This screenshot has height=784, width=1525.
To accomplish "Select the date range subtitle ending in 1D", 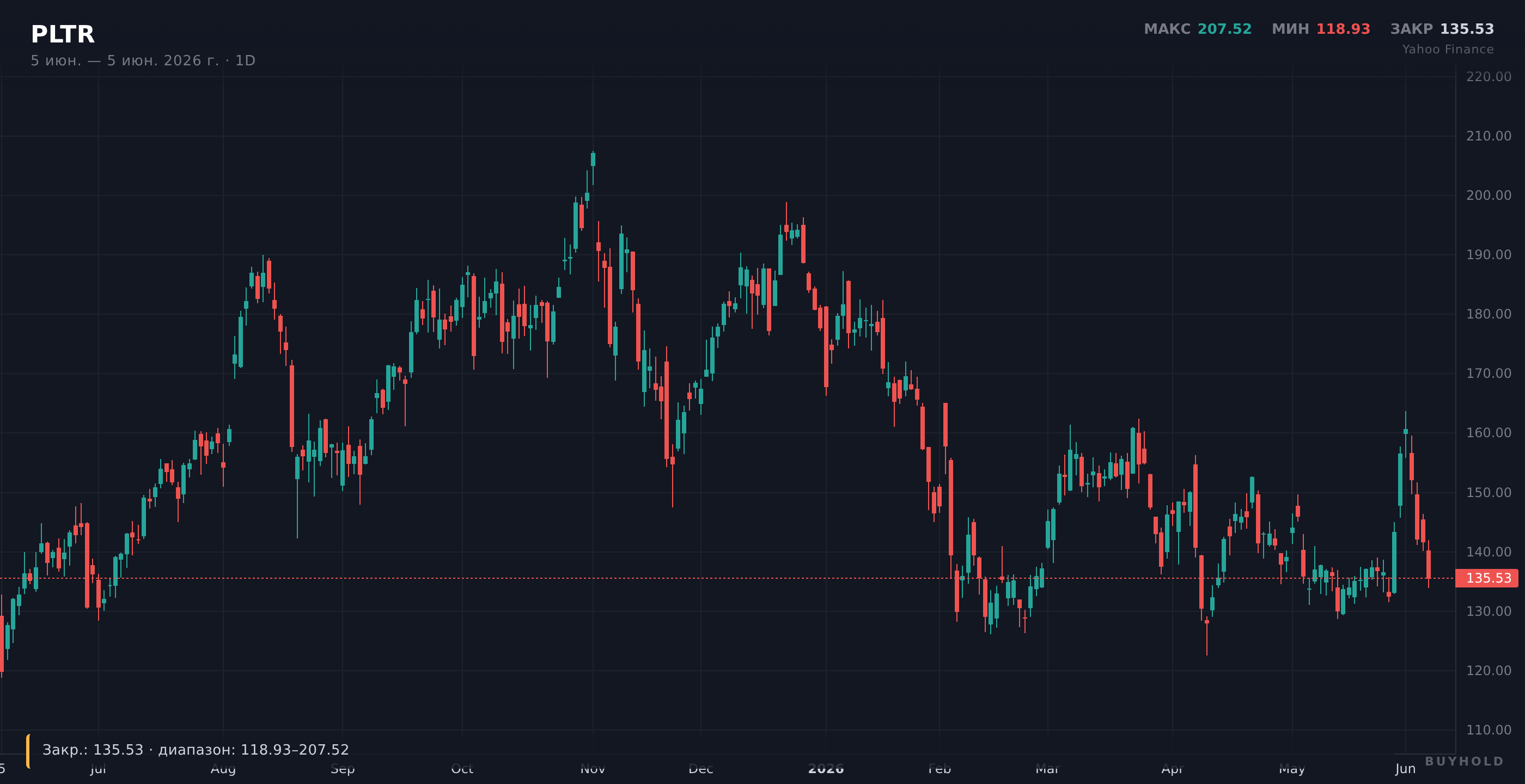I will pyautogui.click(x=143, y=61).
